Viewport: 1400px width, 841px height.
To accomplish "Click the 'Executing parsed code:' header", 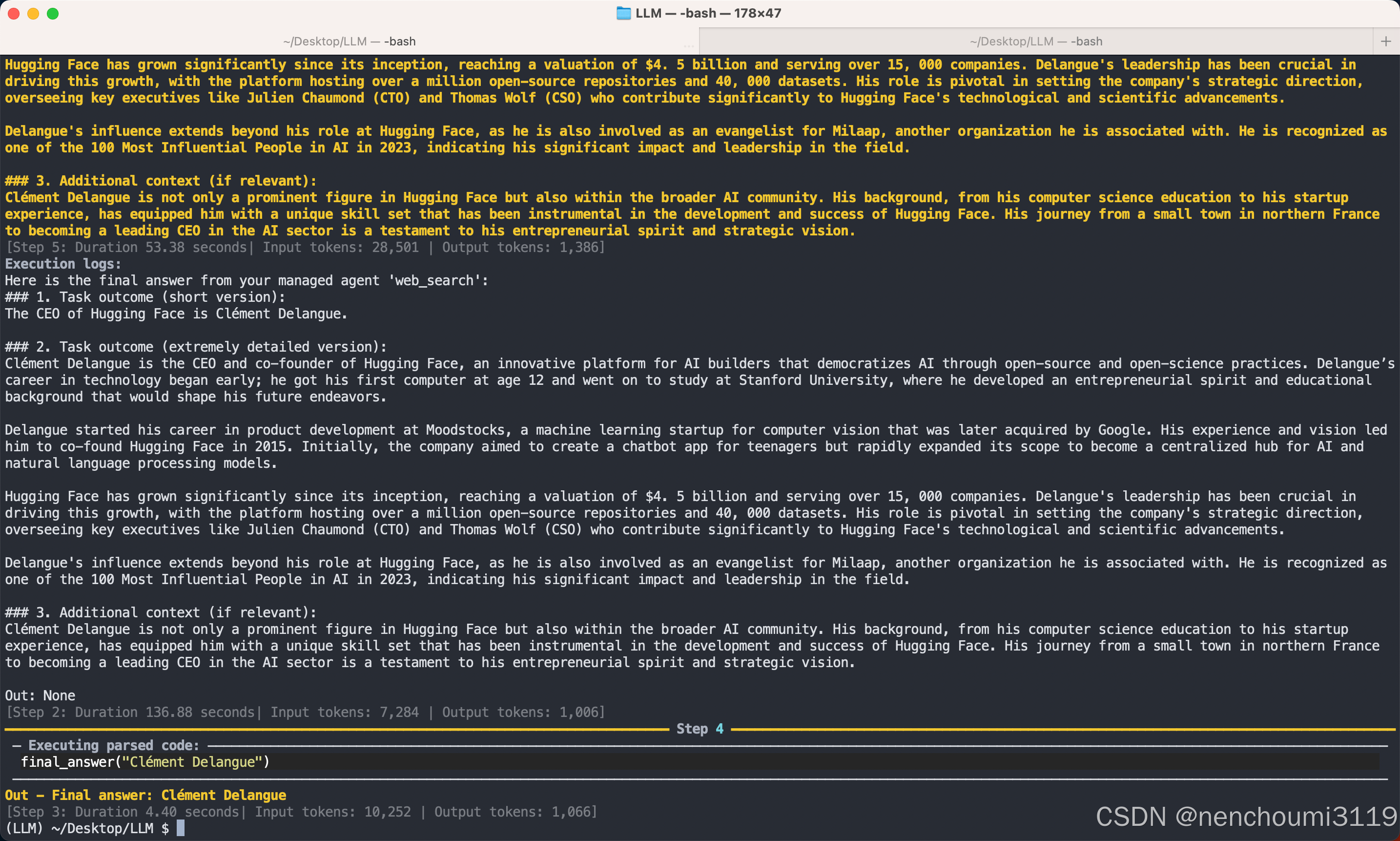I will pyautogui.click(x=114, y=745).
